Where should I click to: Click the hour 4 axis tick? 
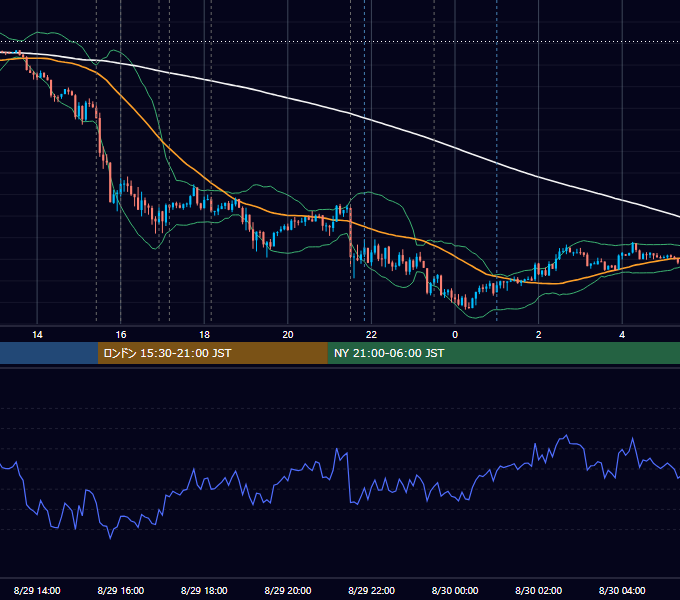[x=622, y=335]
